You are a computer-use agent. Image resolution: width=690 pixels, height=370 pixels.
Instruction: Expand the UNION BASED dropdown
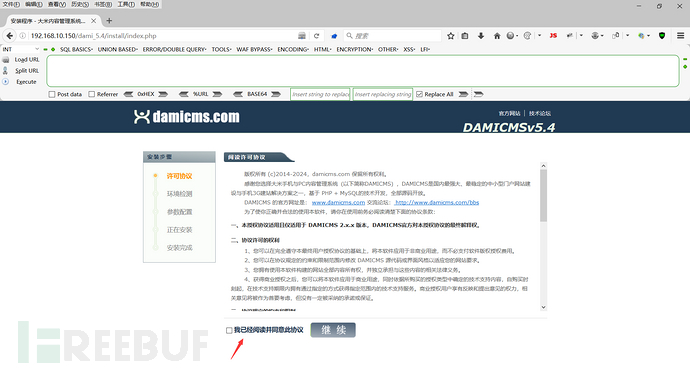(117, 49)
